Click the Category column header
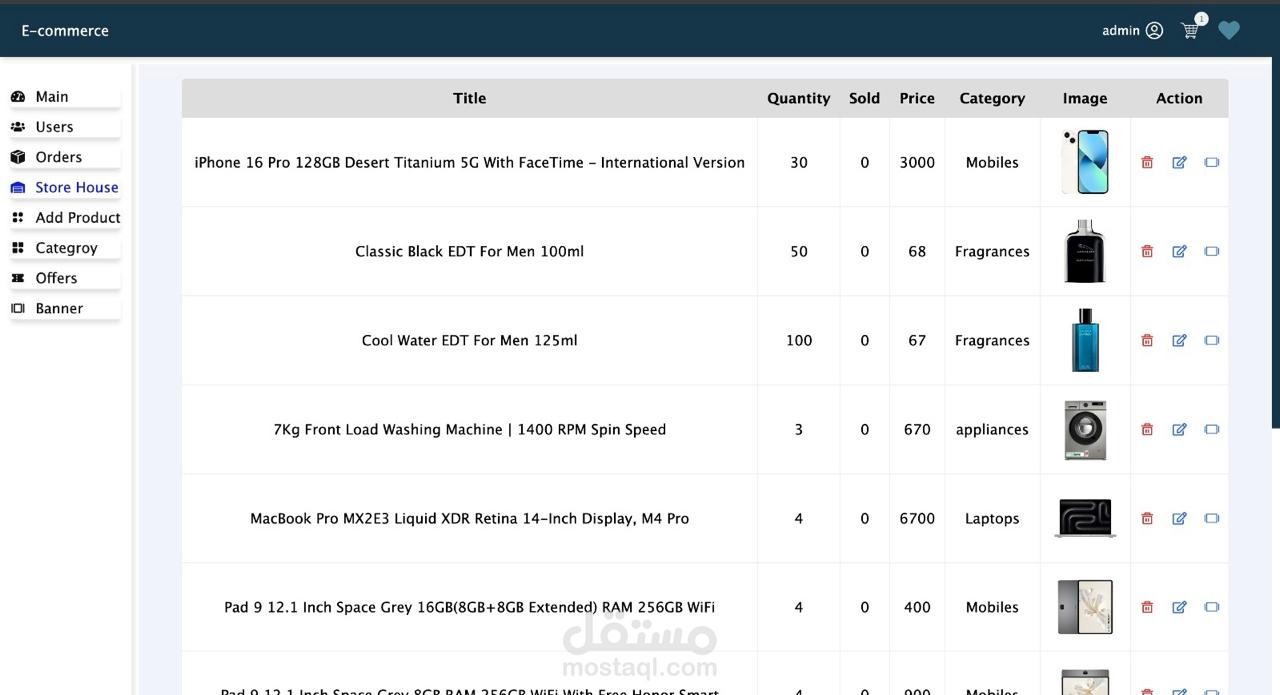Image resolution: width=1280 pixels, height=695 pixels. coord(992,98)
